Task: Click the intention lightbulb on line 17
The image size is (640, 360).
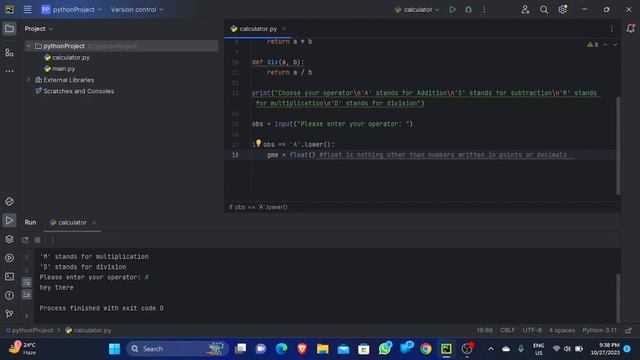Action: click(x=258, y=143)
